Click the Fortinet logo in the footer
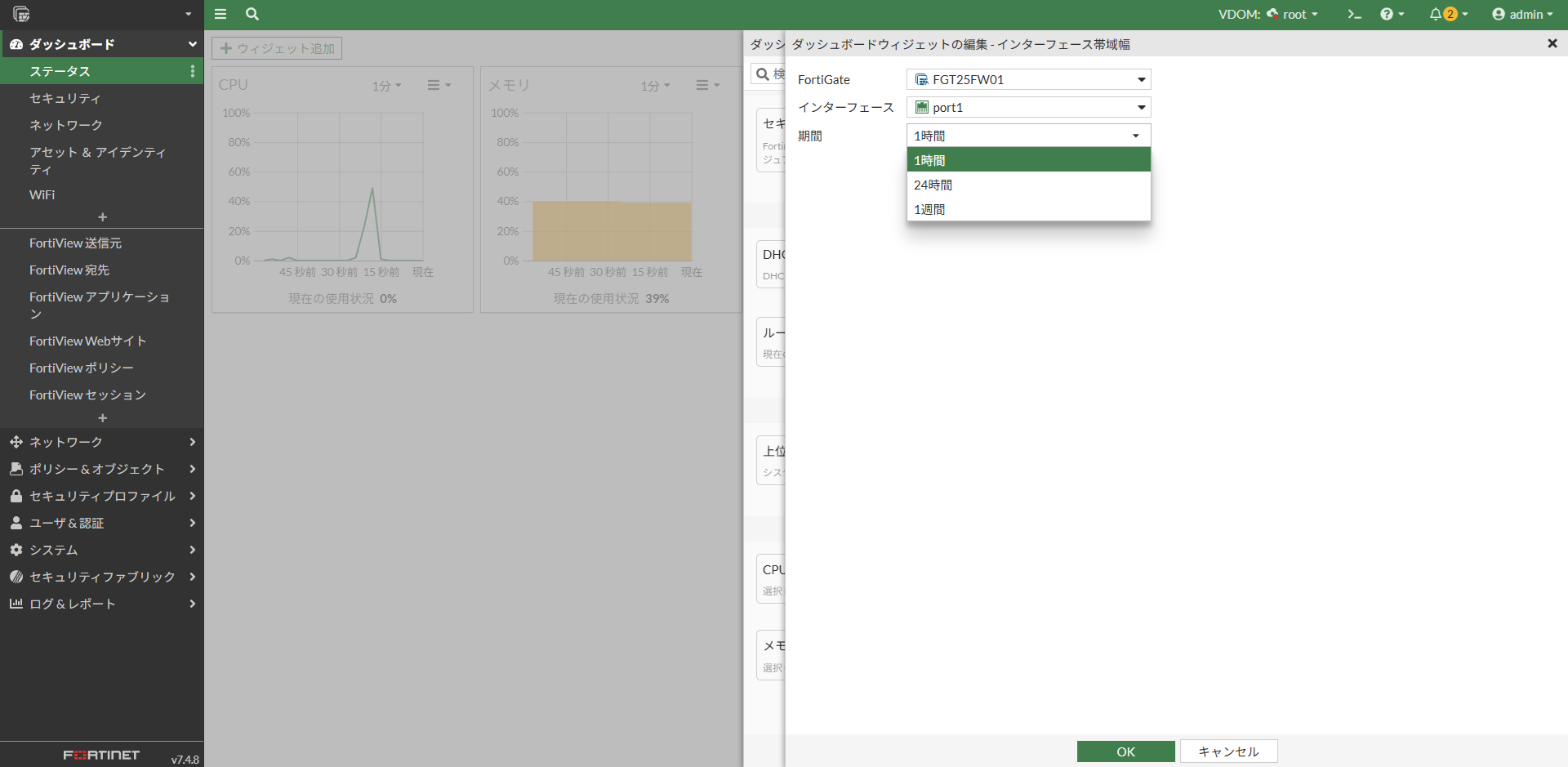The height and width of the screenshot is (767, 1568). pyautogui.click(x=101, y=755)
